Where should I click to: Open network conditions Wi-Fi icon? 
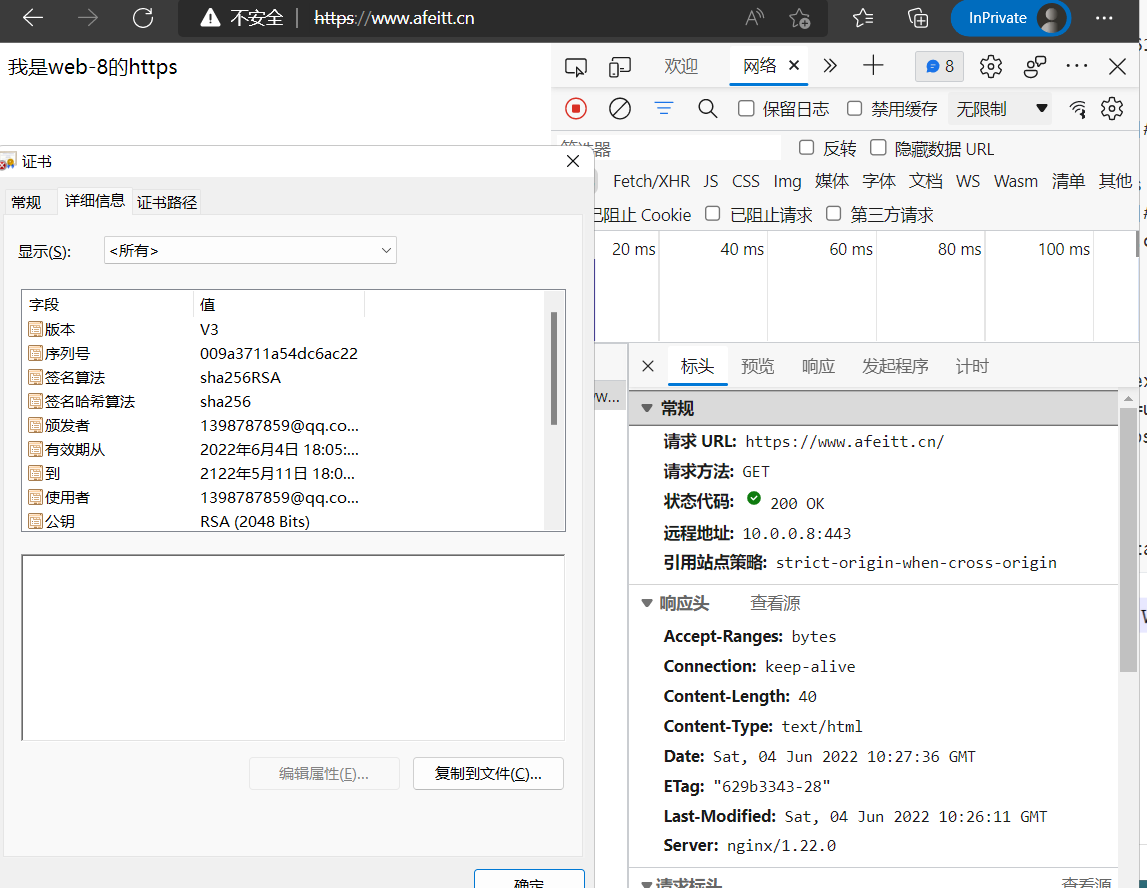(x=1077, y=108)
